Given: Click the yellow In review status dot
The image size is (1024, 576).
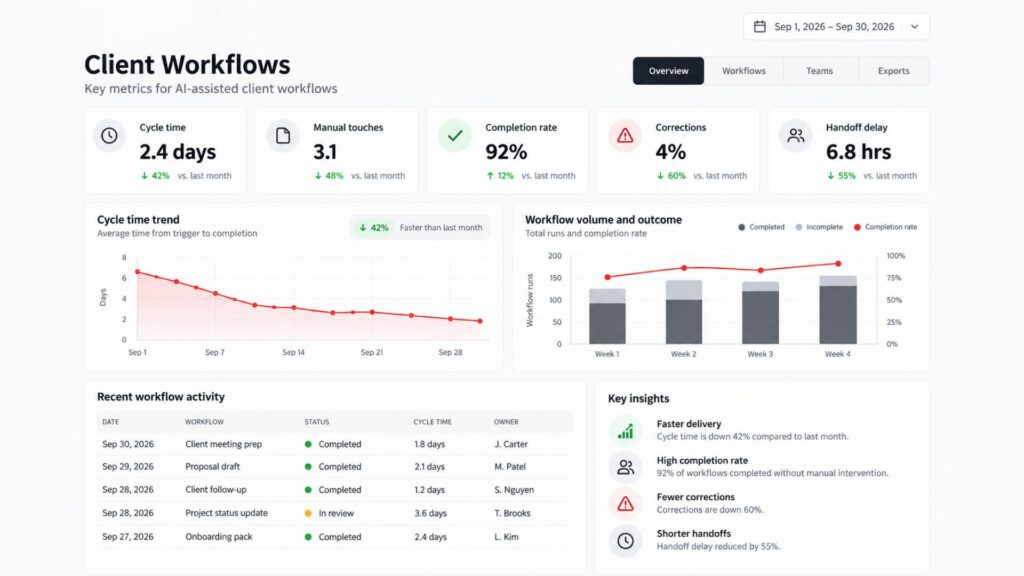Looking at the screenshot, I should pyautogui.click(x=308, y=513).
